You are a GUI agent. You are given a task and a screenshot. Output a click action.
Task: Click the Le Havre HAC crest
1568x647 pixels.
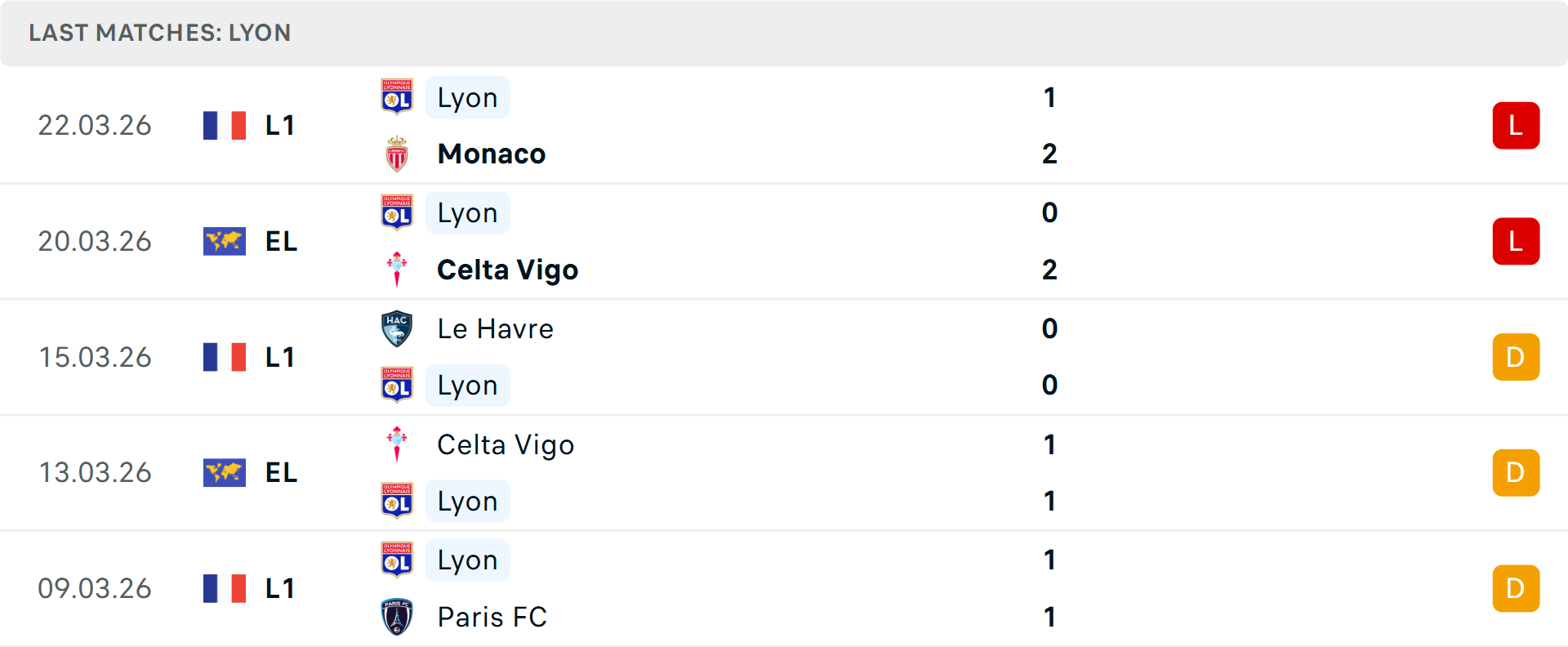click(397, 328)
